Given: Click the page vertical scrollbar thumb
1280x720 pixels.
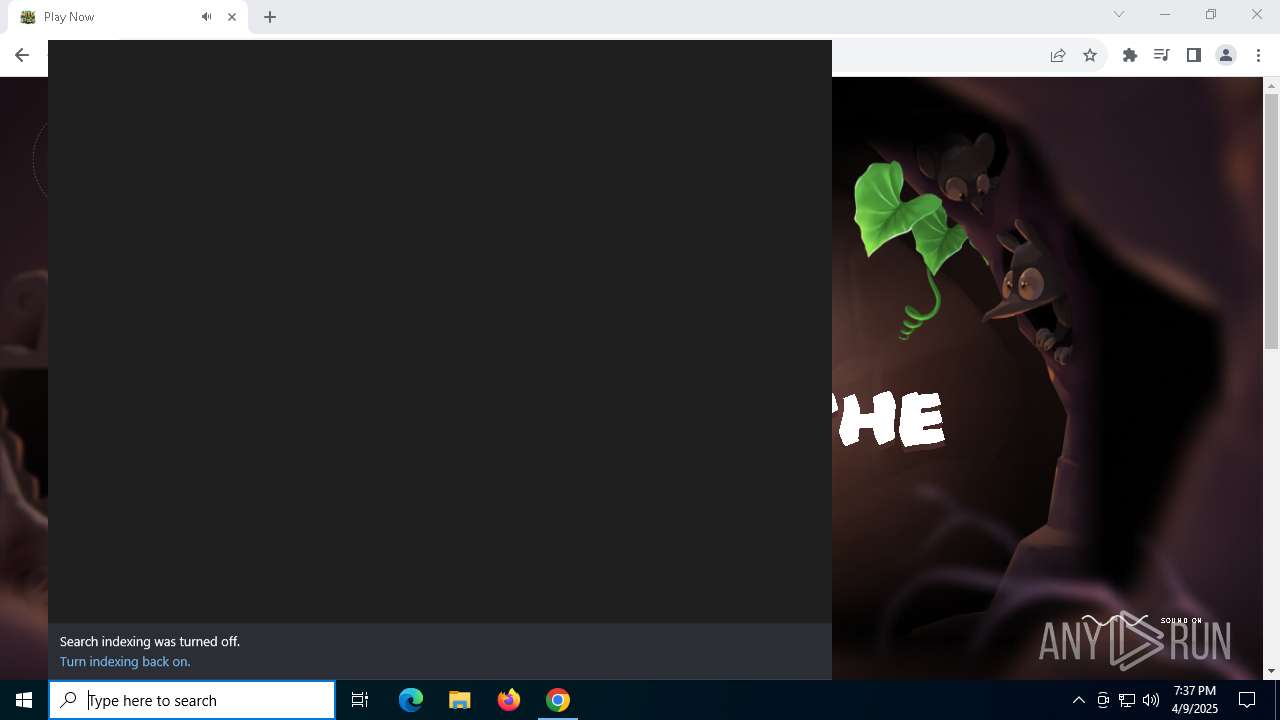Looking at the screenshot, I should (1272, 222).
